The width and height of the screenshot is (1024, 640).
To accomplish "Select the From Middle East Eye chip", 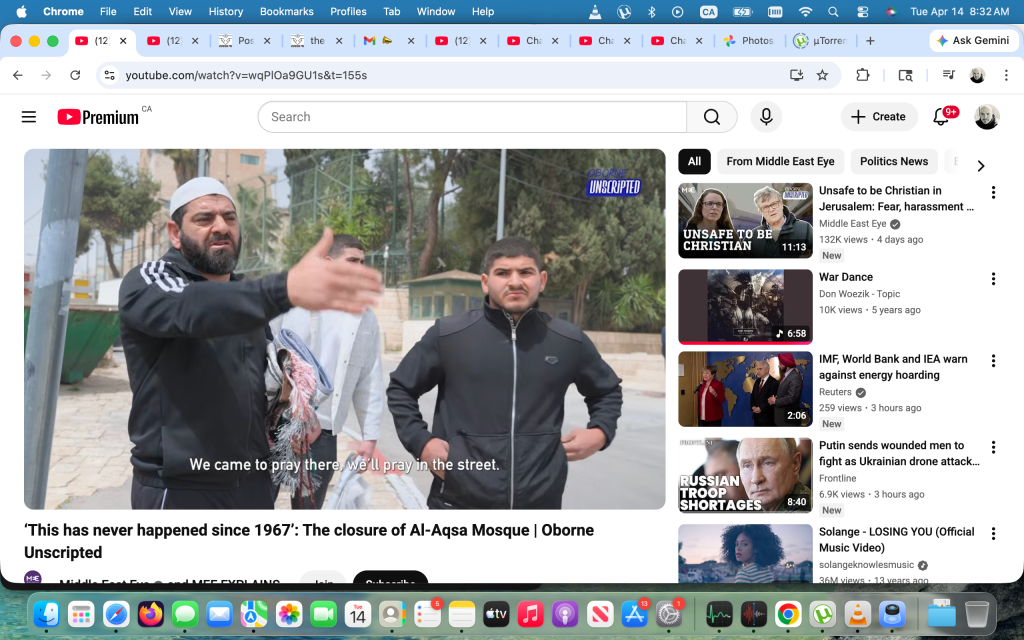I will tap(780, 162).
